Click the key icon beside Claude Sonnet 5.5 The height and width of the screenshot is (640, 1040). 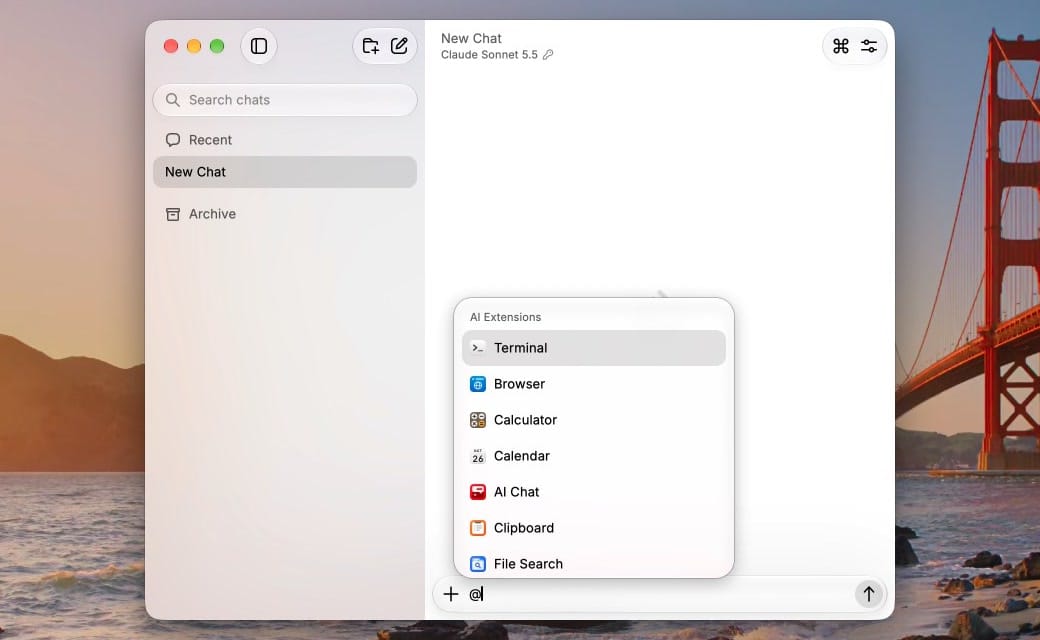(548, 55)
